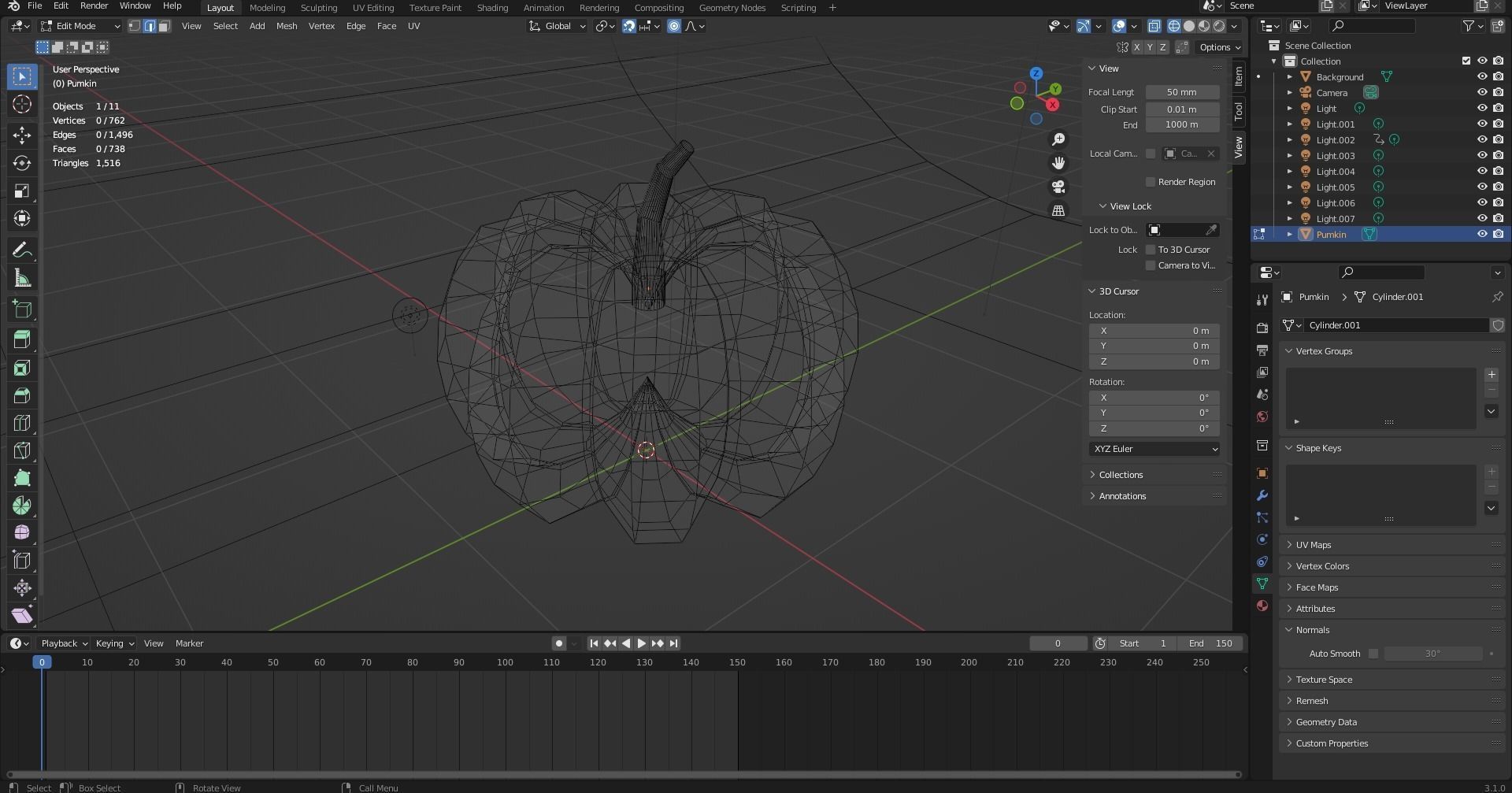Open the Options dropdown
This screenshot has height=793, width=1512.
pos(1219,47)
